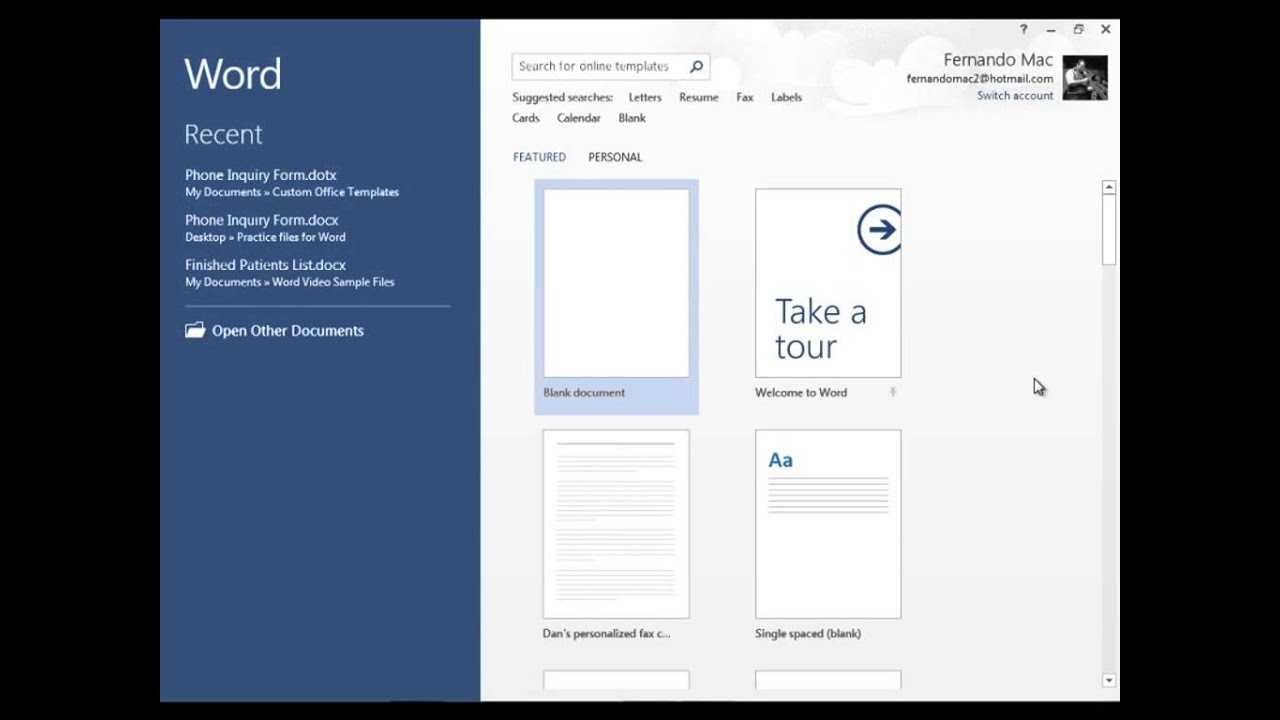Screen dimensions: 1280x720
Task: Click the template list scroll up arrow
Action: [x=1108, y=187]
